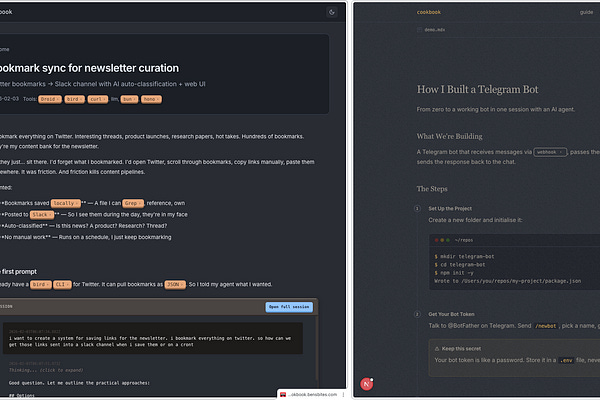
Task: Click 'Set Up the Project' step title
Action: [x=450, y=209]
